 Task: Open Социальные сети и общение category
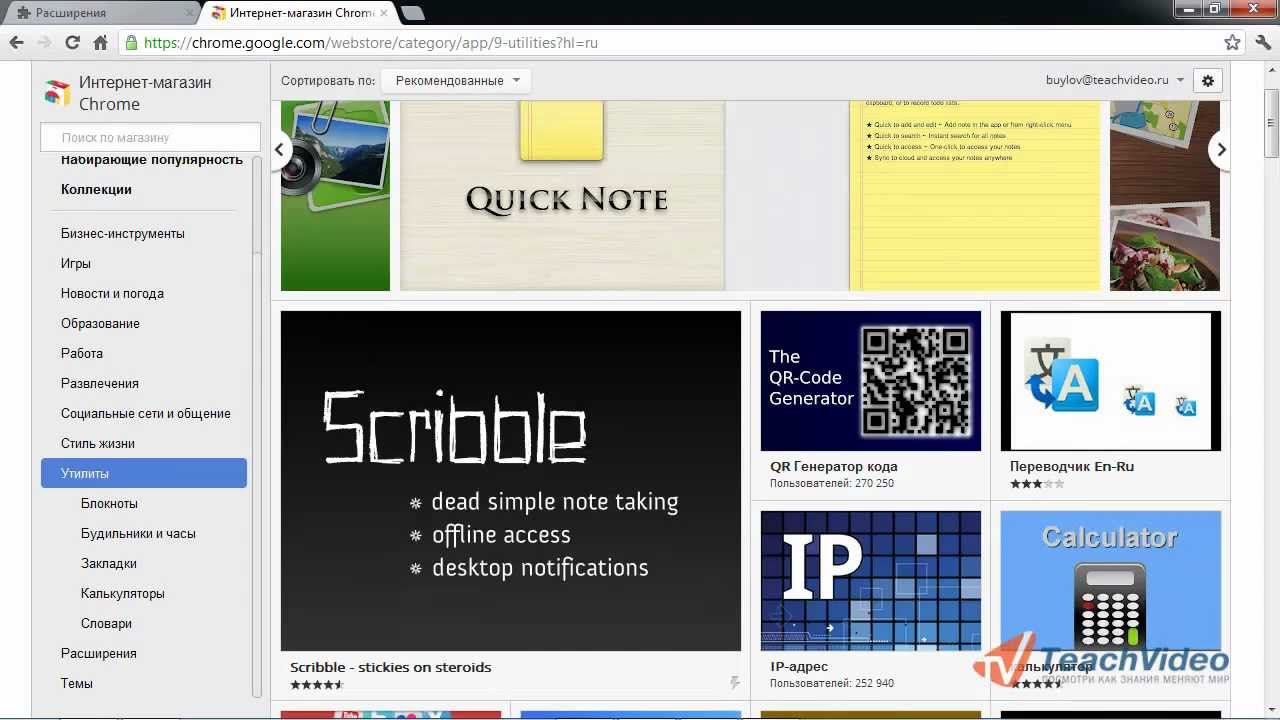point(146,414)
